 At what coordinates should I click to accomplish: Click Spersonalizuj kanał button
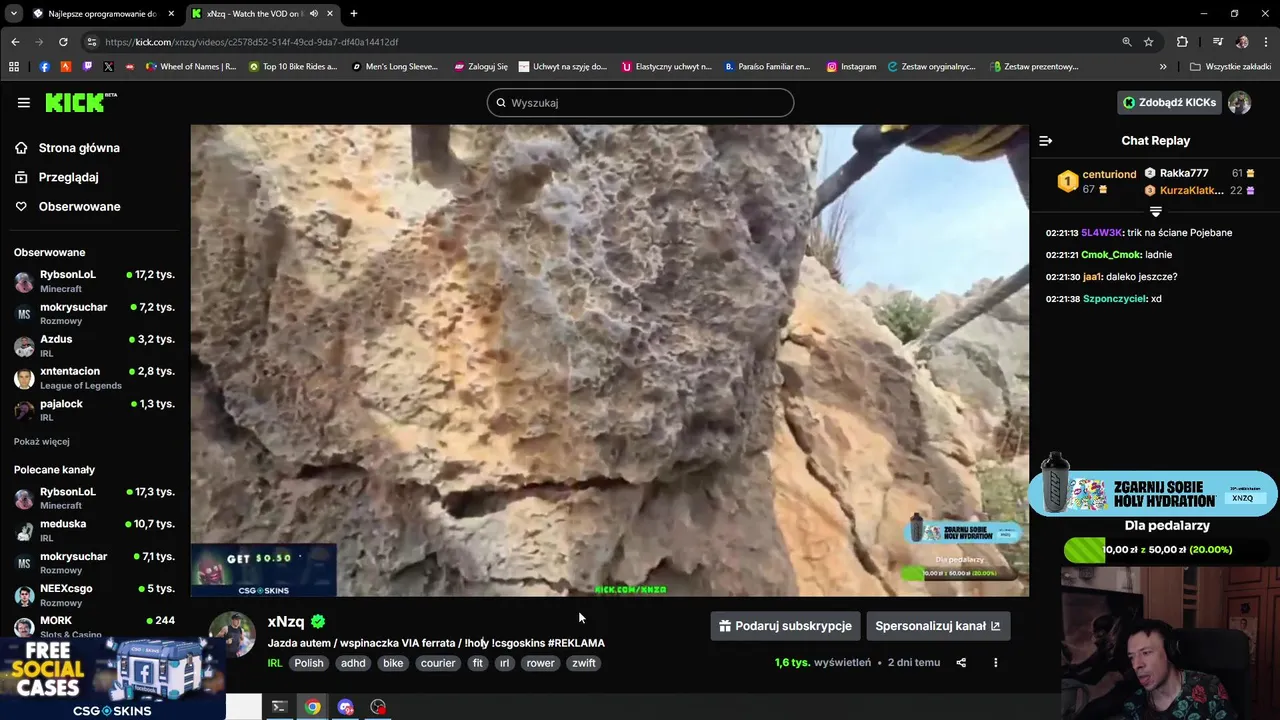tap(938, 626)
